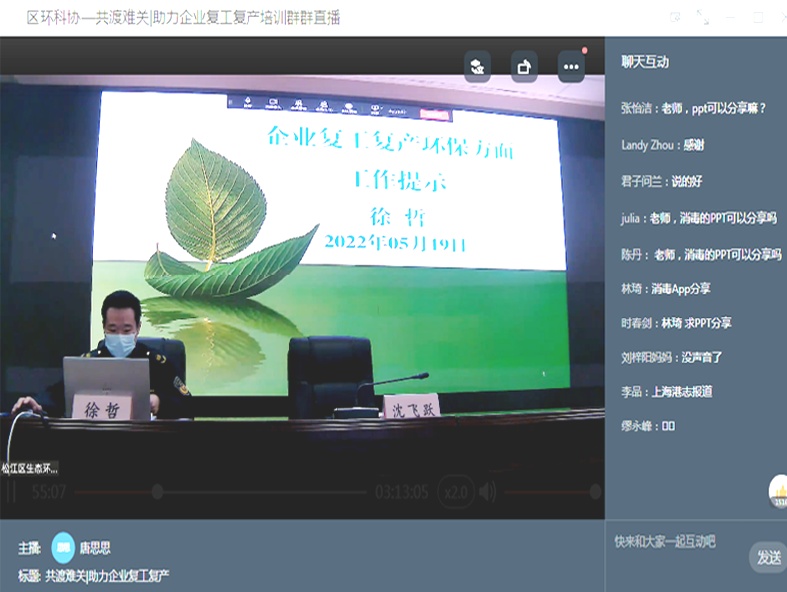Click the host avatar beside 唐思思

click(x=63, y=547)
